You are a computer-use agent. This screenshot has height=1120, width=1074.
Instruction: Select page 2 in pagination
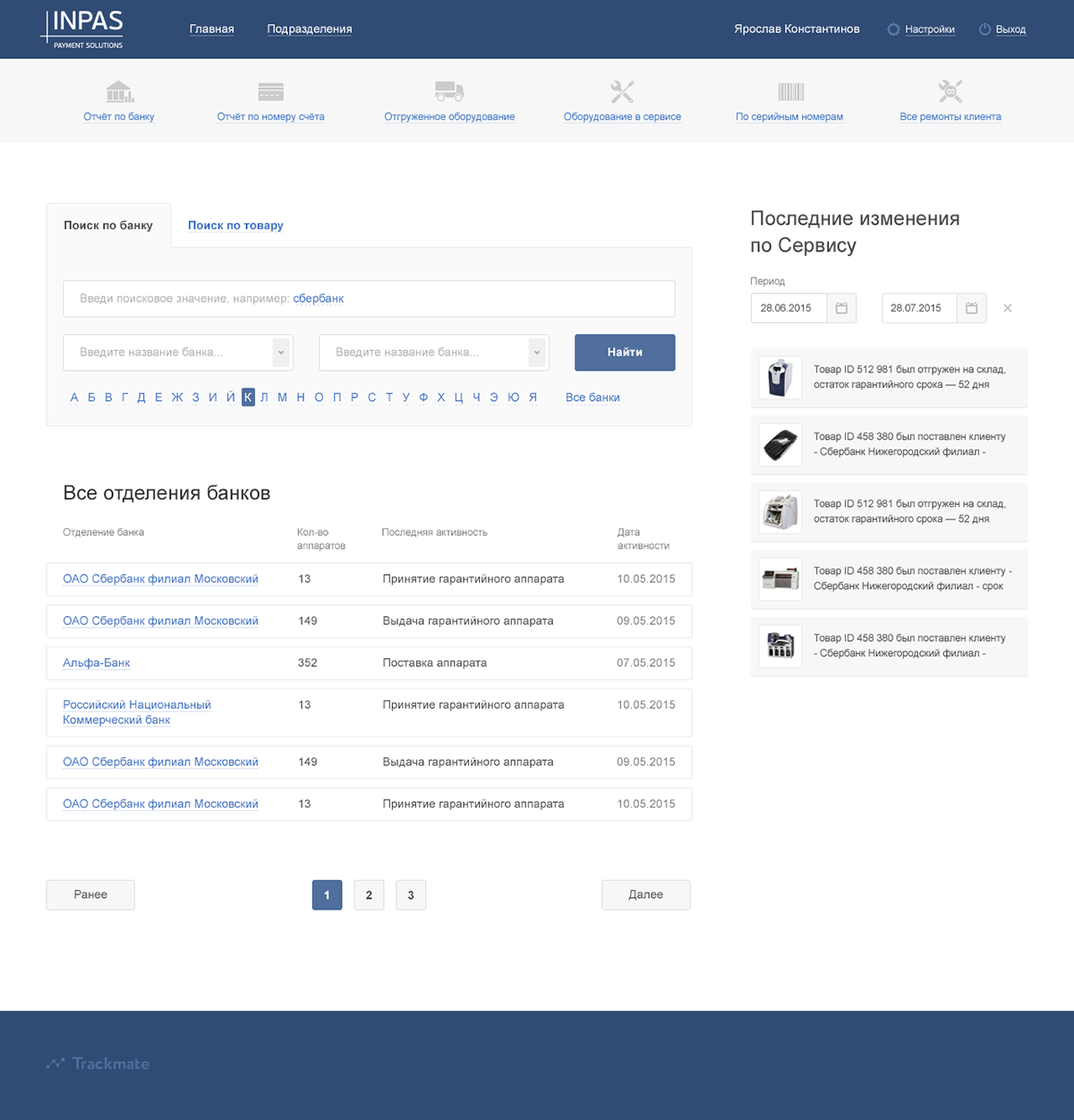[x=369, y=895]
